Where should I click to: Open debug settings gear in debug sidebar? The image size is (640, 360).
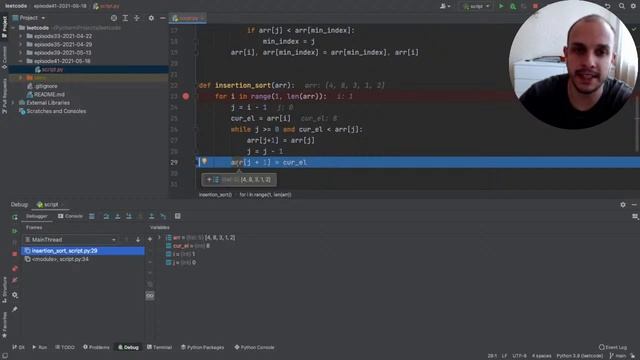point(15,295)
